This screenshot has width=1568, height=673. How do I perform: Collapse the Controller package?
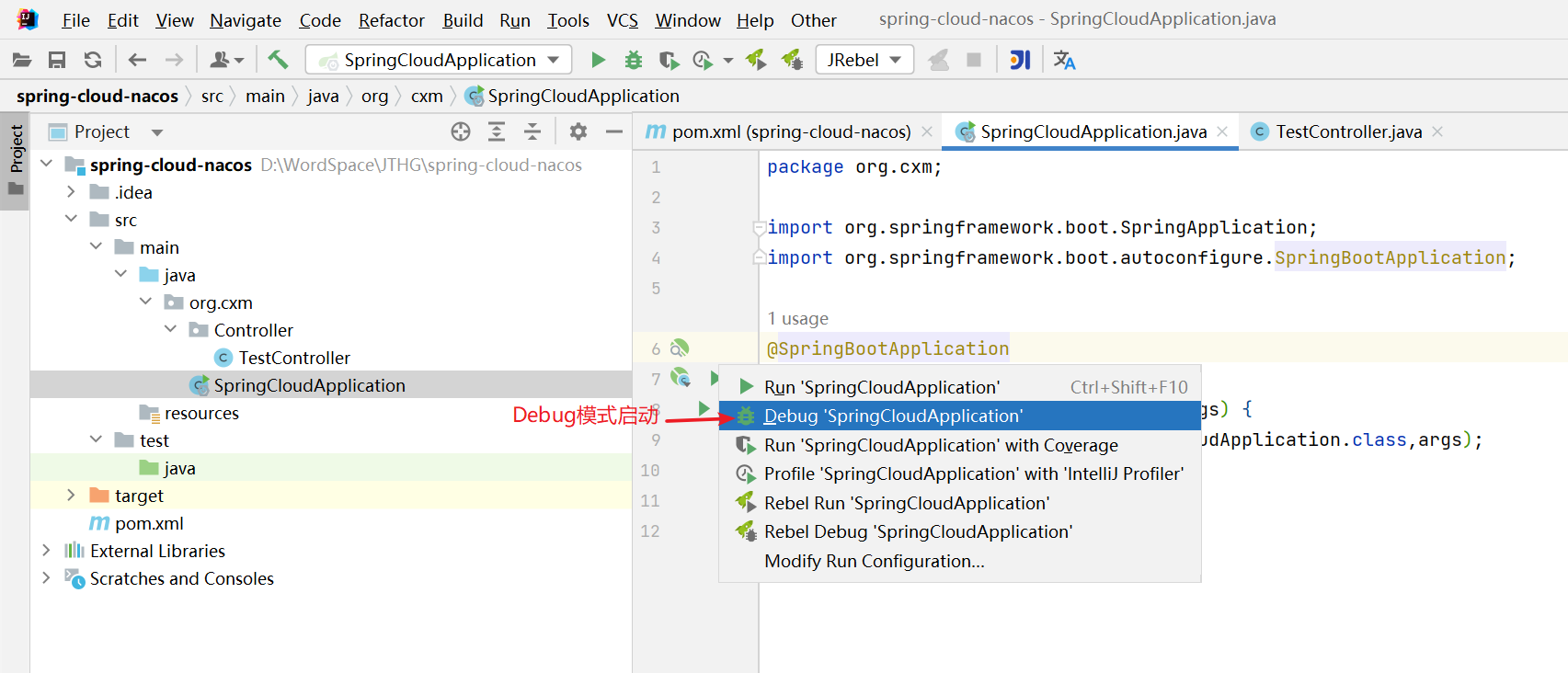point(171,329)
